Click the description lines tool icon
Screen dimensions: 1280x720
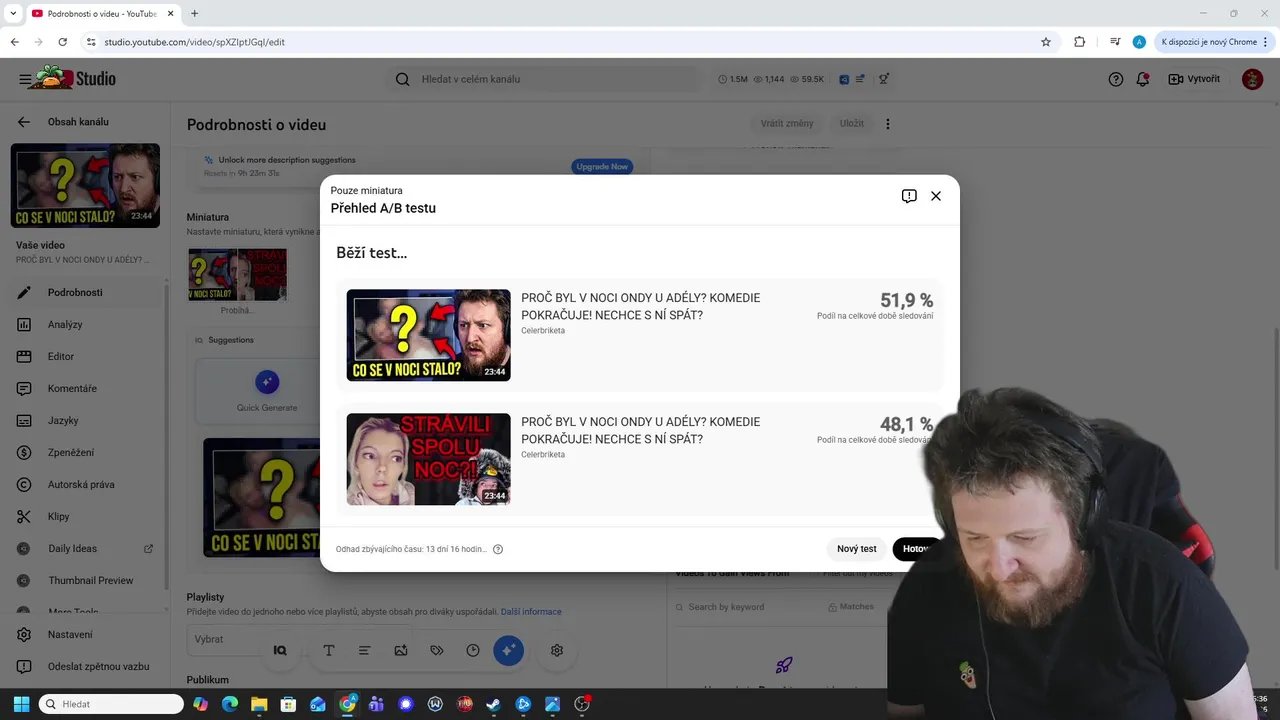tap(364, 650)
